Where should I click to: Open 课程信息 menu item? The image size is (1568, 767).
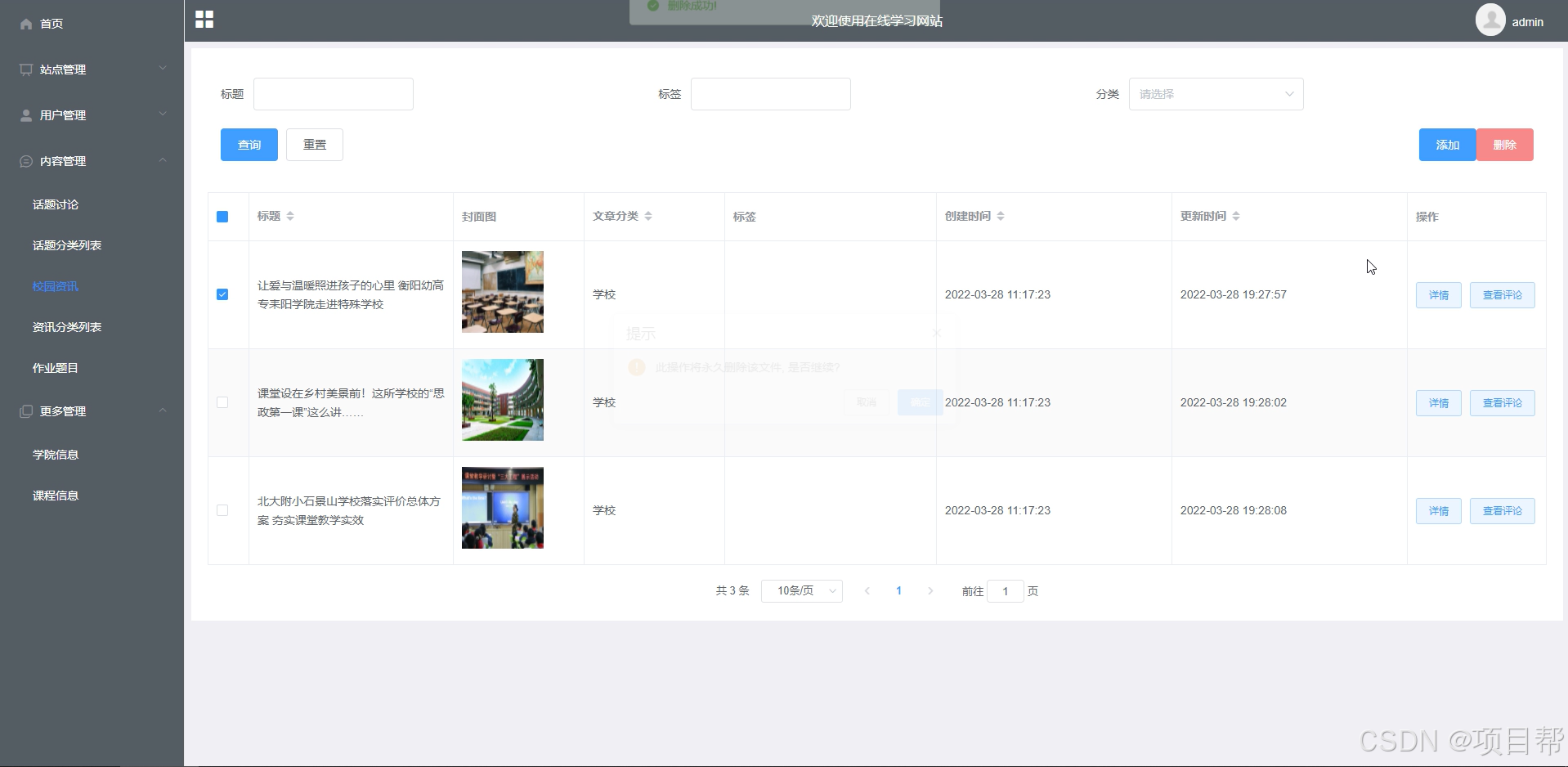point(56,496)
